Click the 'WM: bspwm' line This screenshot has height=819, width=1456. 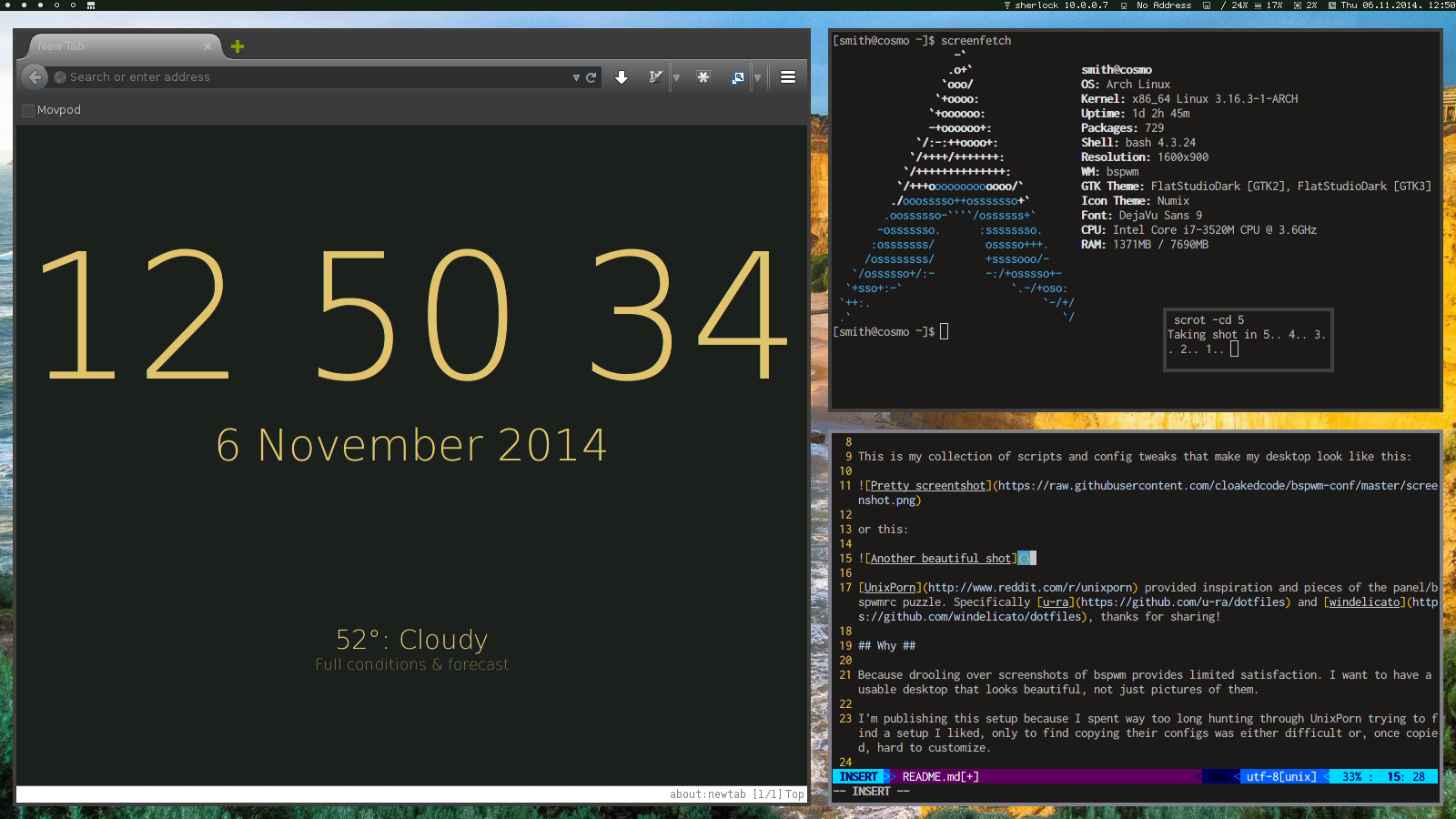pos(1110,172)
